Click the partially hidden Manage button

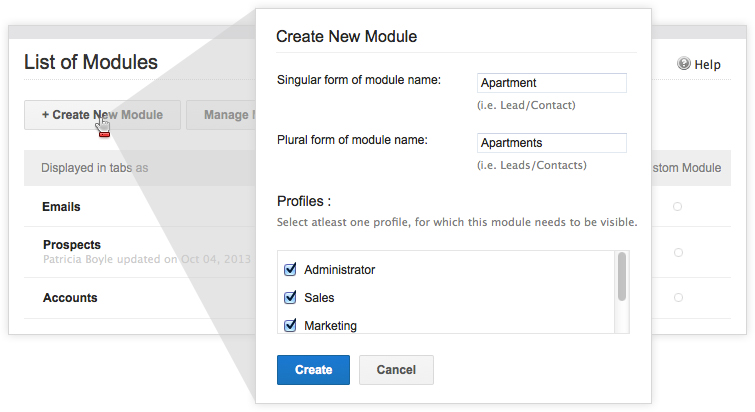[x=222, y=115]
